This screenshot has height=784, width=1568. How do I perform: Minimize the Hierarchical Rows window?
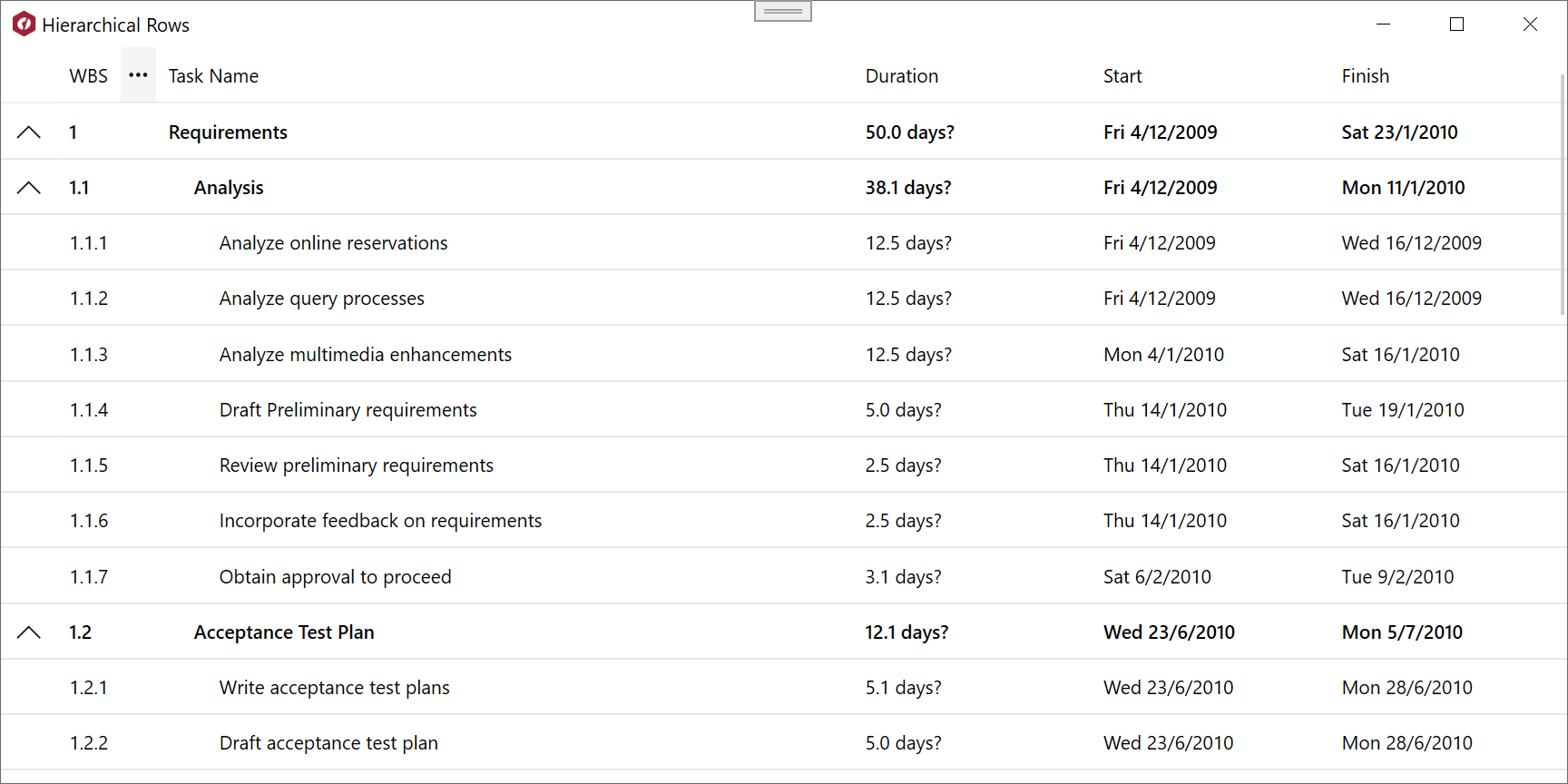[1383, 24]
